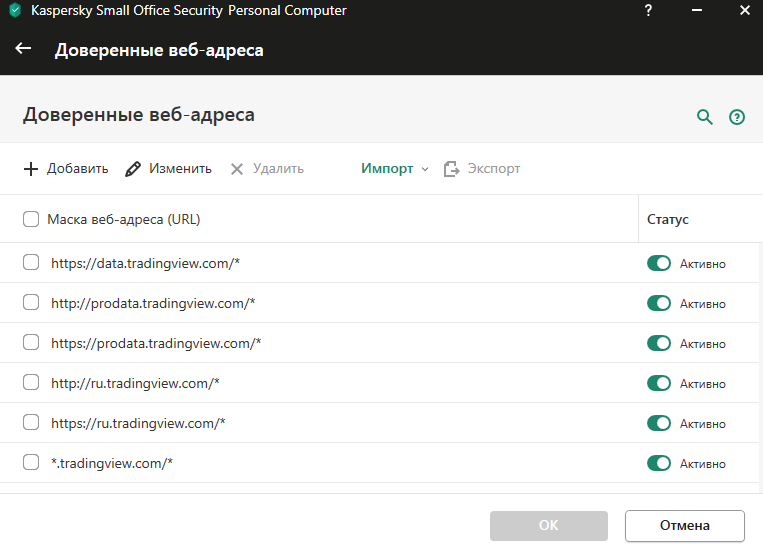Click the Экспорт arrow icon
This screenshot has height=546, width=763.
point(452,169)
